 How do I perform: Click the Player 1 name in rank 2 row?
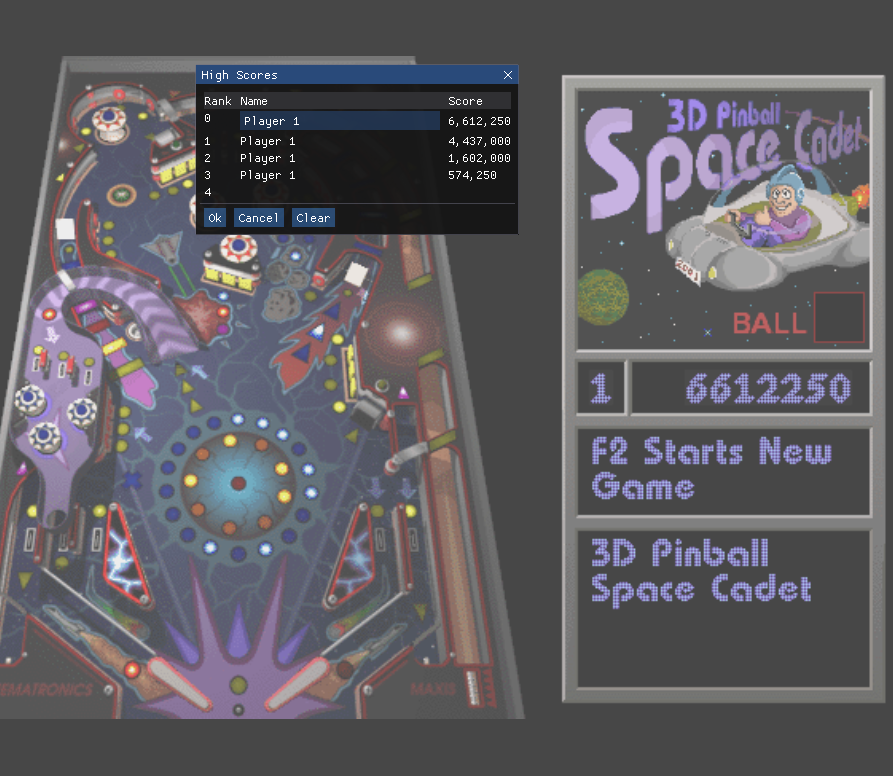click(268, 158)
